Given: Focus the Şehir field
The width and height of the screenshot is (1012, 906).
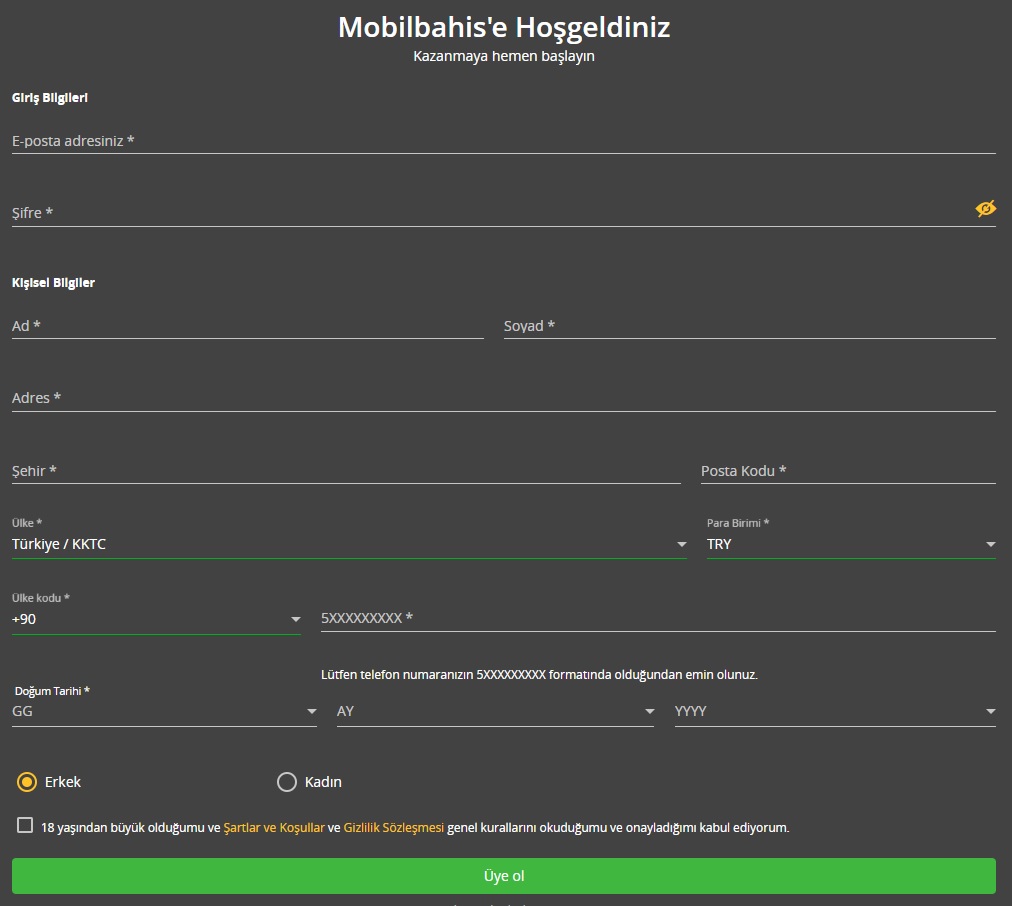Looking at the screenshot, I should click(346, 471).
